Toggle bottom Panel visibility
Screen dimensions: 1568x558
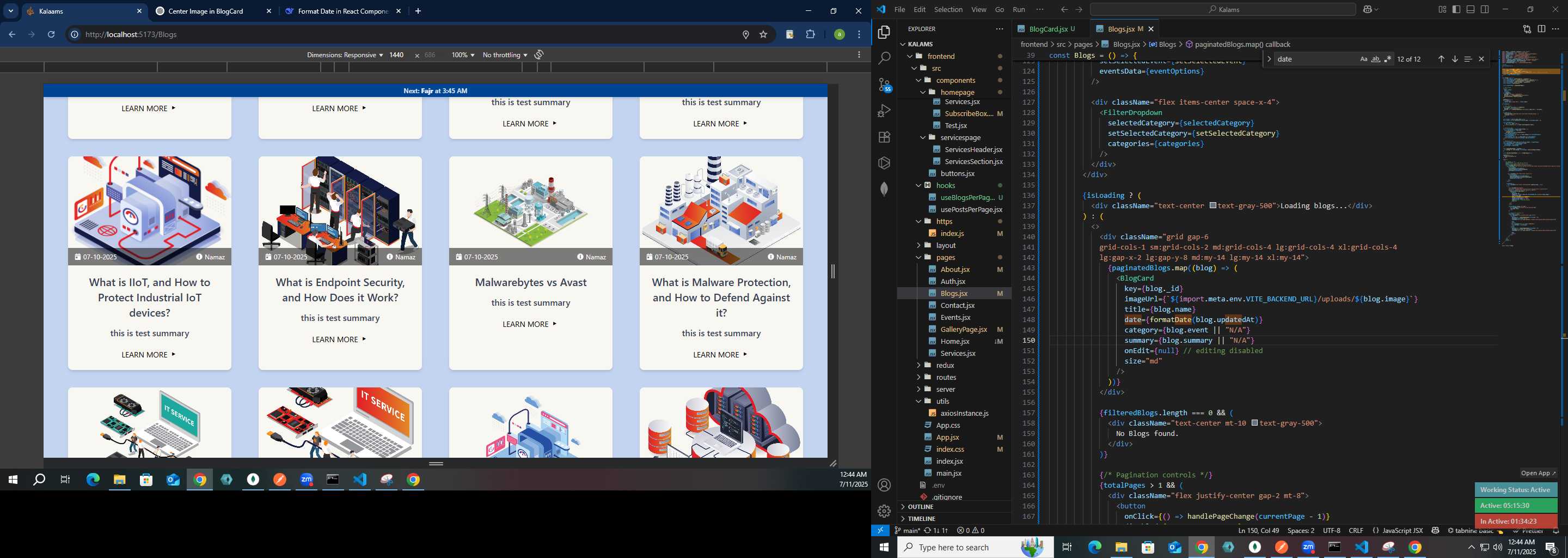(x=1471, y=9)
